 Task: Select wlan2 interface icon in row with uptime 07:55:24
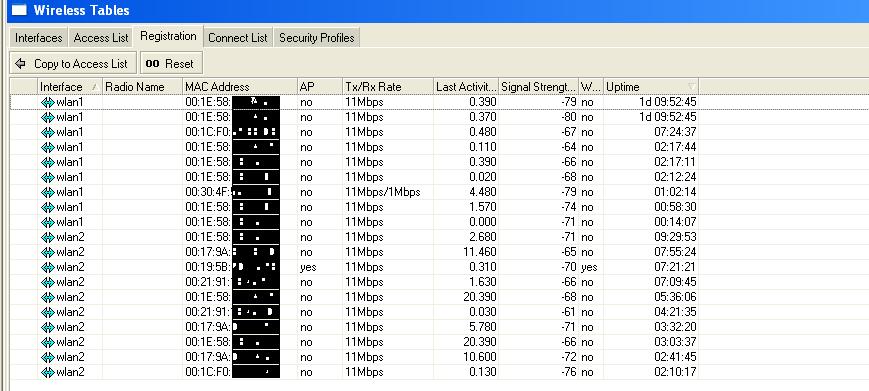[48, 252]
